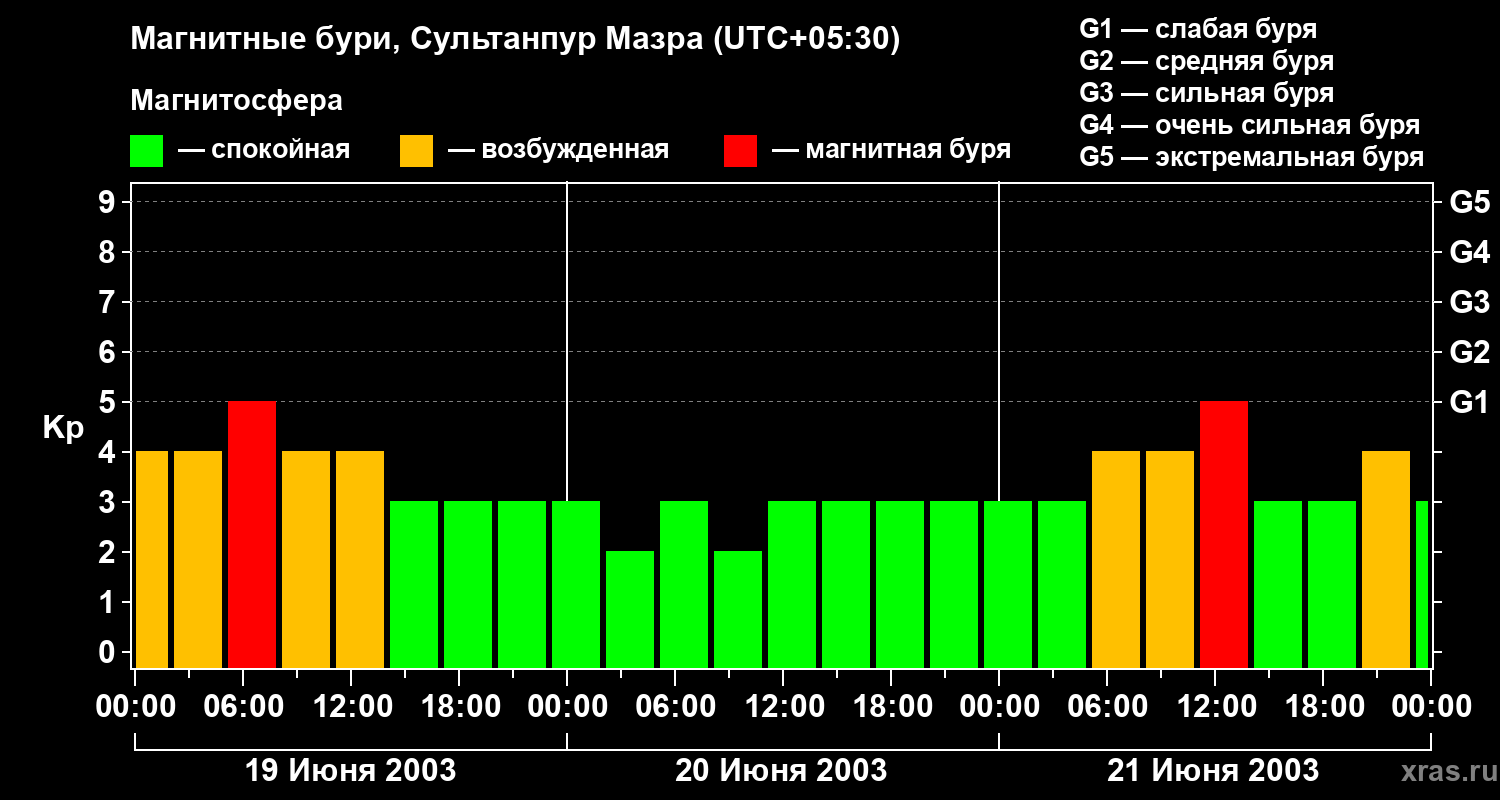Click the 'G1' right axis label
The image size is (1500, 800).
pos(1469,403)
